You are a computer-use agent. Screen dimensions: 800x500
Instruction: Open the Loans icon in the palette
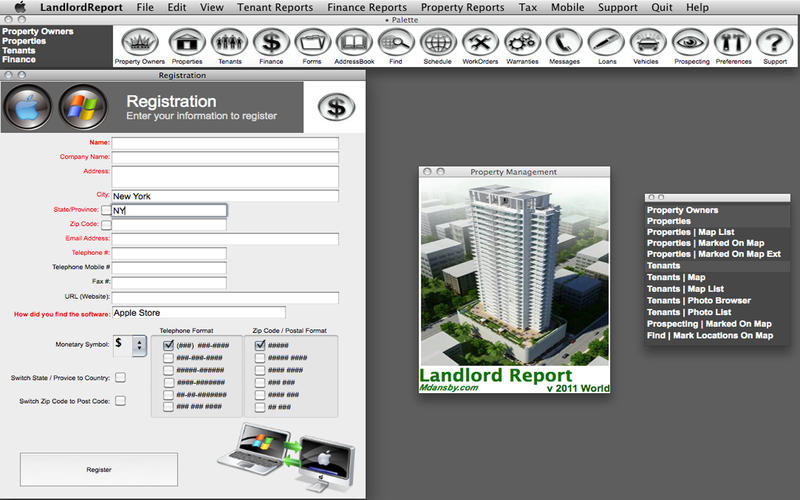pyautogui.click(x=605, y=43)
